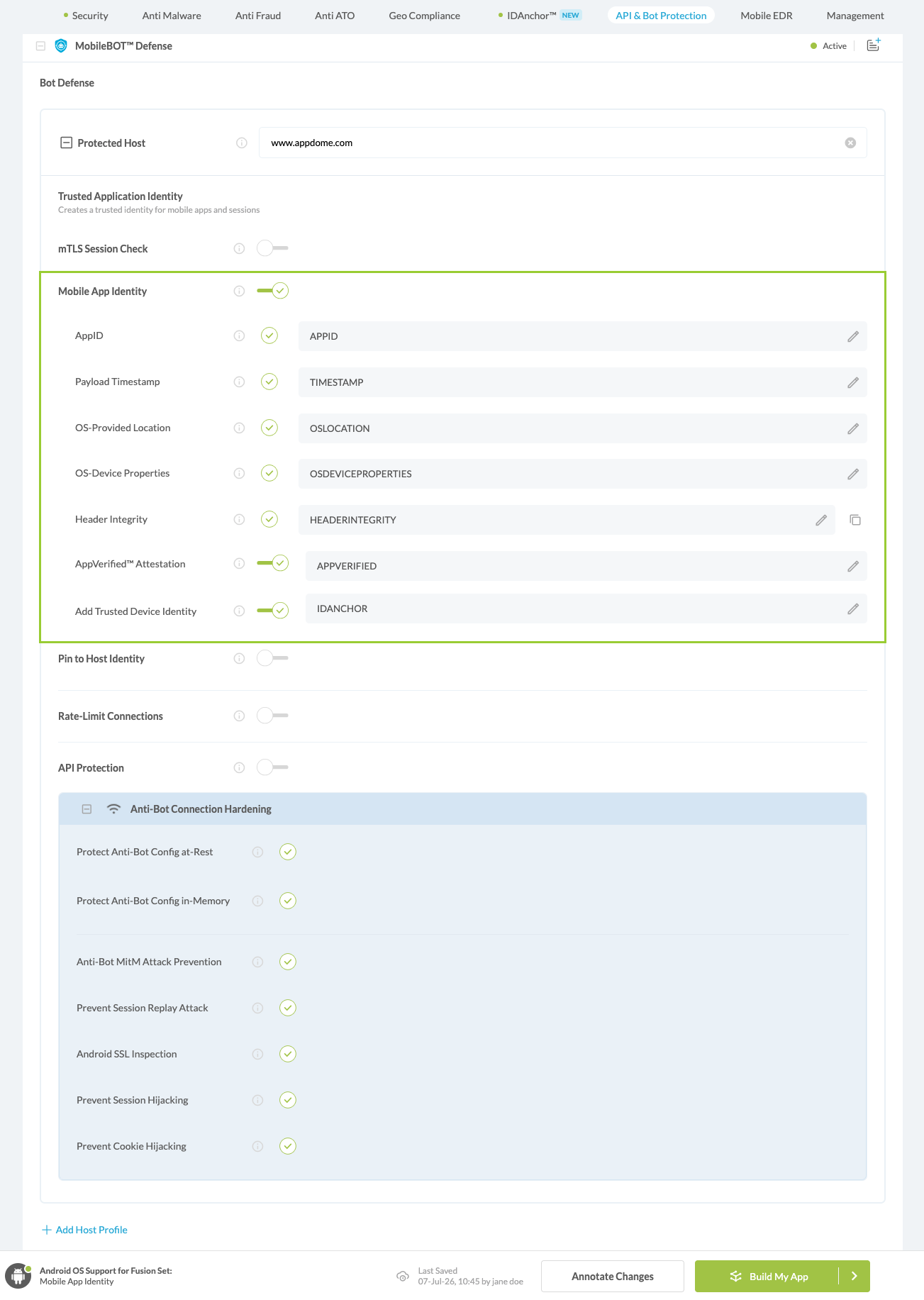Click the APPVERIFIED value field
The width and height of the screenshot is (924, 1300).
(586, 566)
